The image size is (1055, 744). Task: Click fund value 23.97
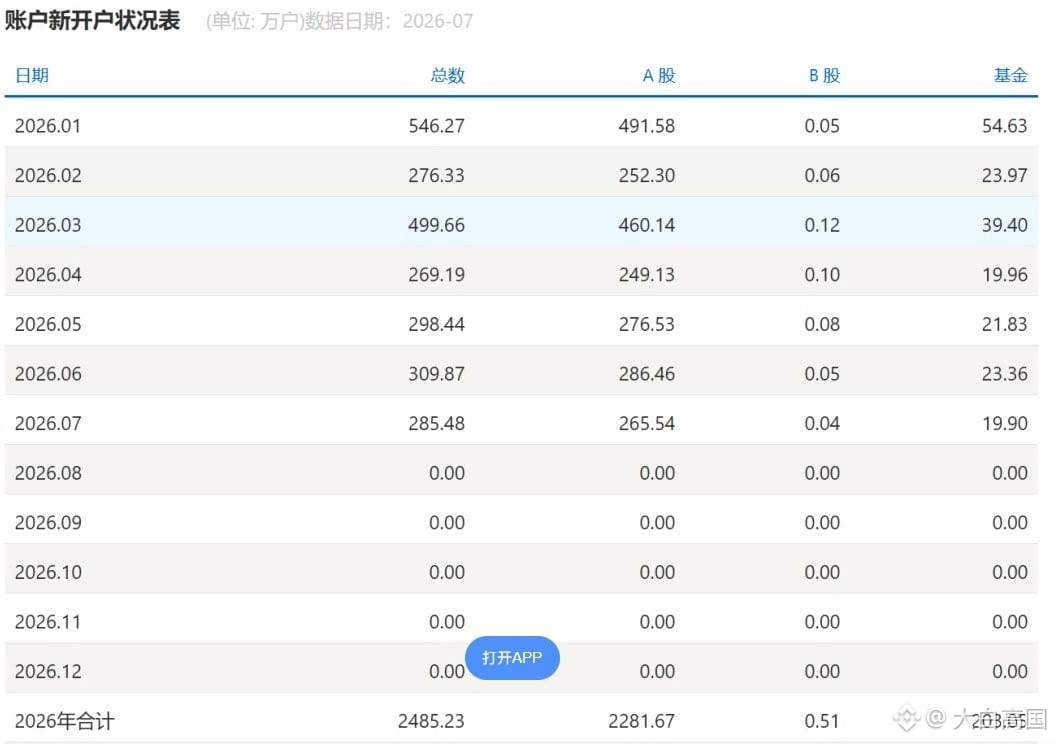[x=1005, y=176]
